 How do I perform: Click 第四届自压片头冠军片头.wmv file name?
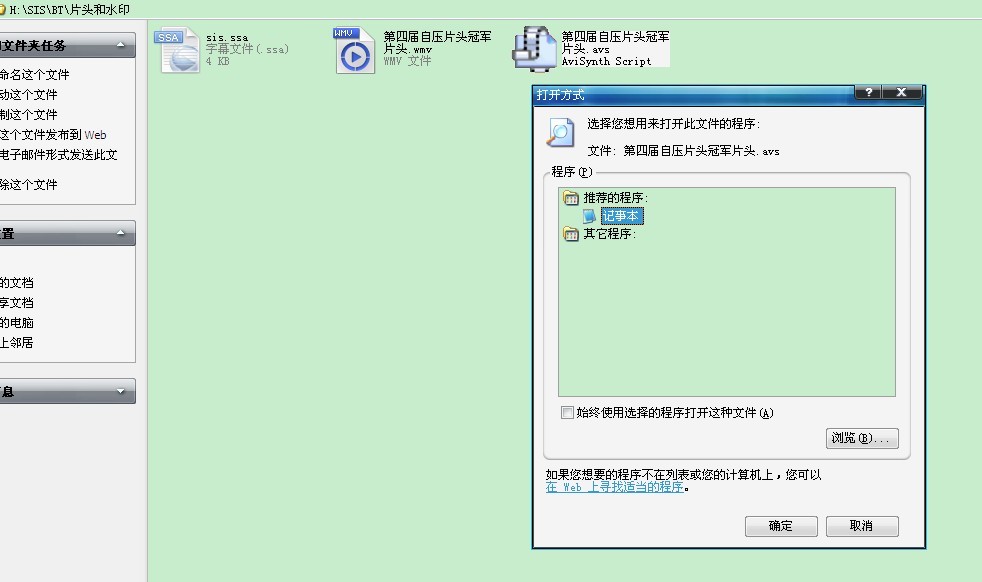[x=437, y=43]
